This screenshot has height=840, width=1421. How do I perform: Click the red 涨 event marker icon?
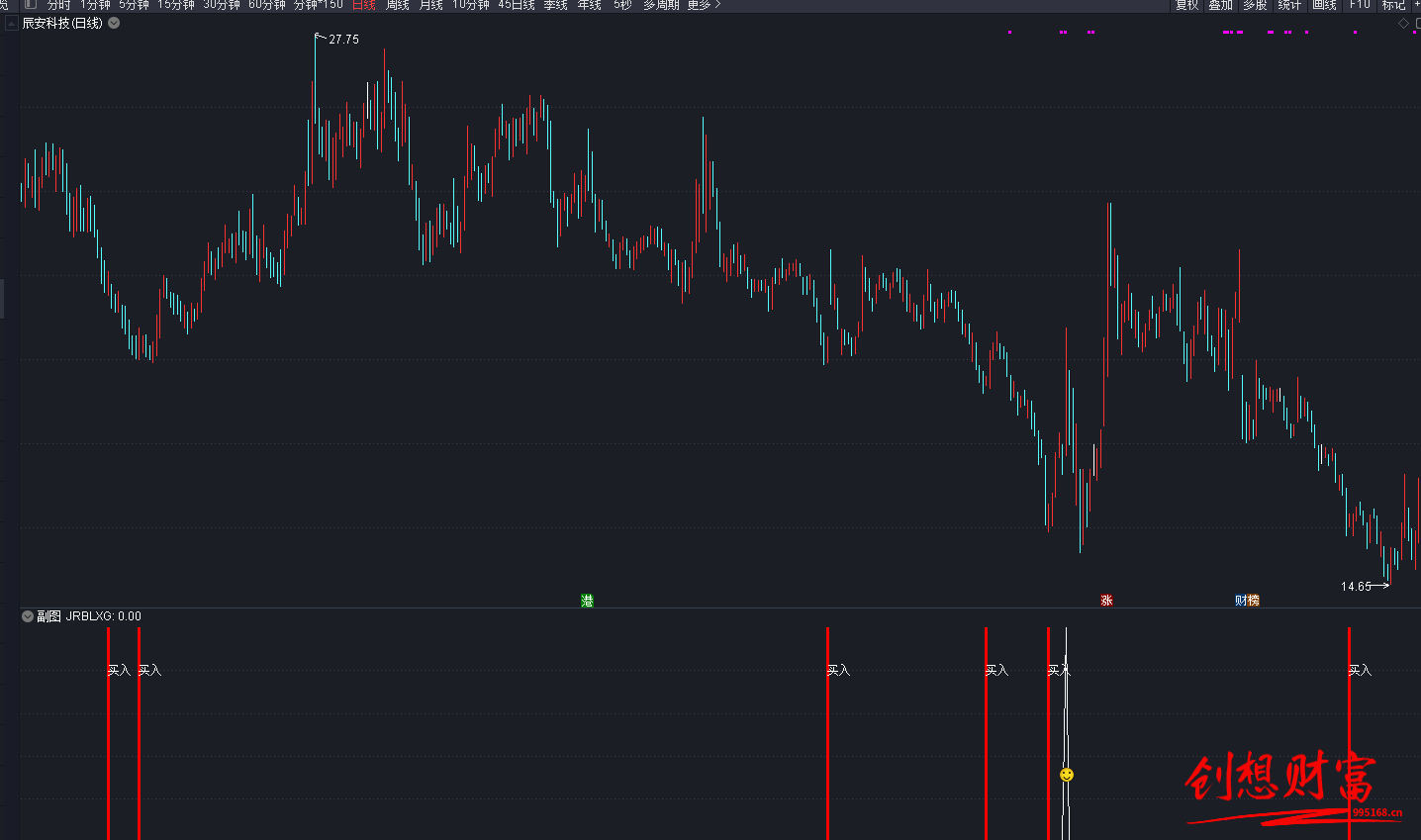click(1106, 601)
